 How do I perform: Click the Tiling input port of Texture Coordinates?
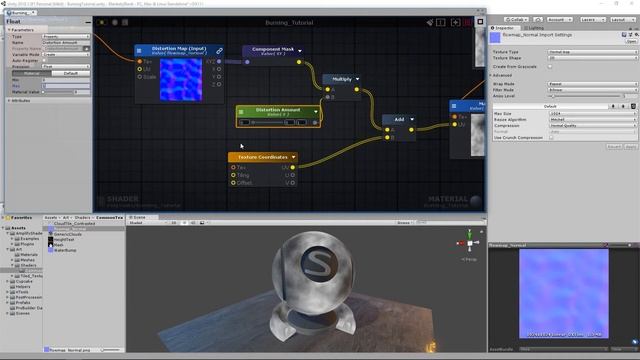point(233,175)
